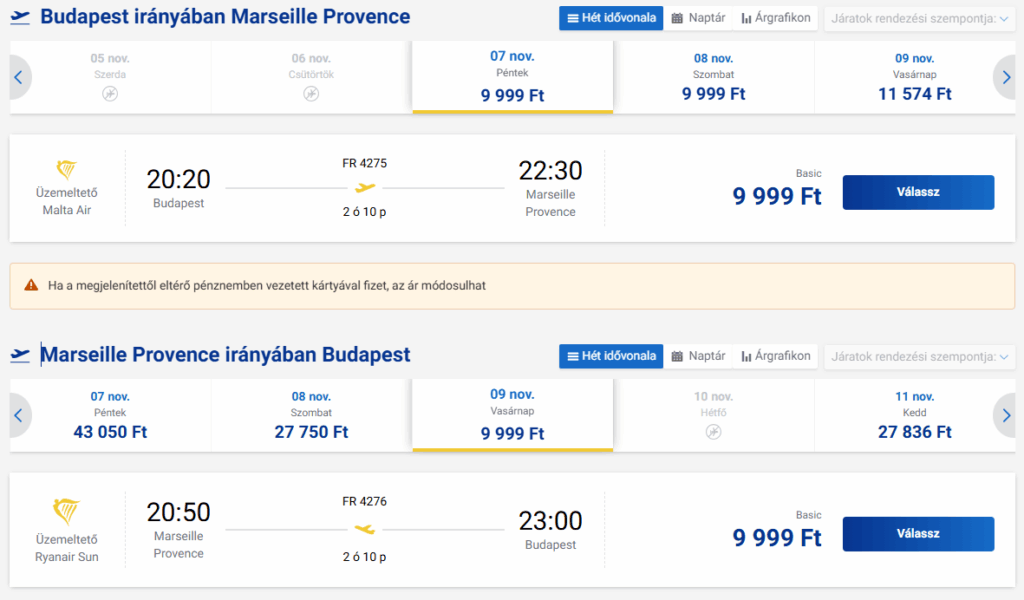Click the Ryanair Sun operator logo
Image resolution: width=1024 pixels, height=600 pixels.
67,511
